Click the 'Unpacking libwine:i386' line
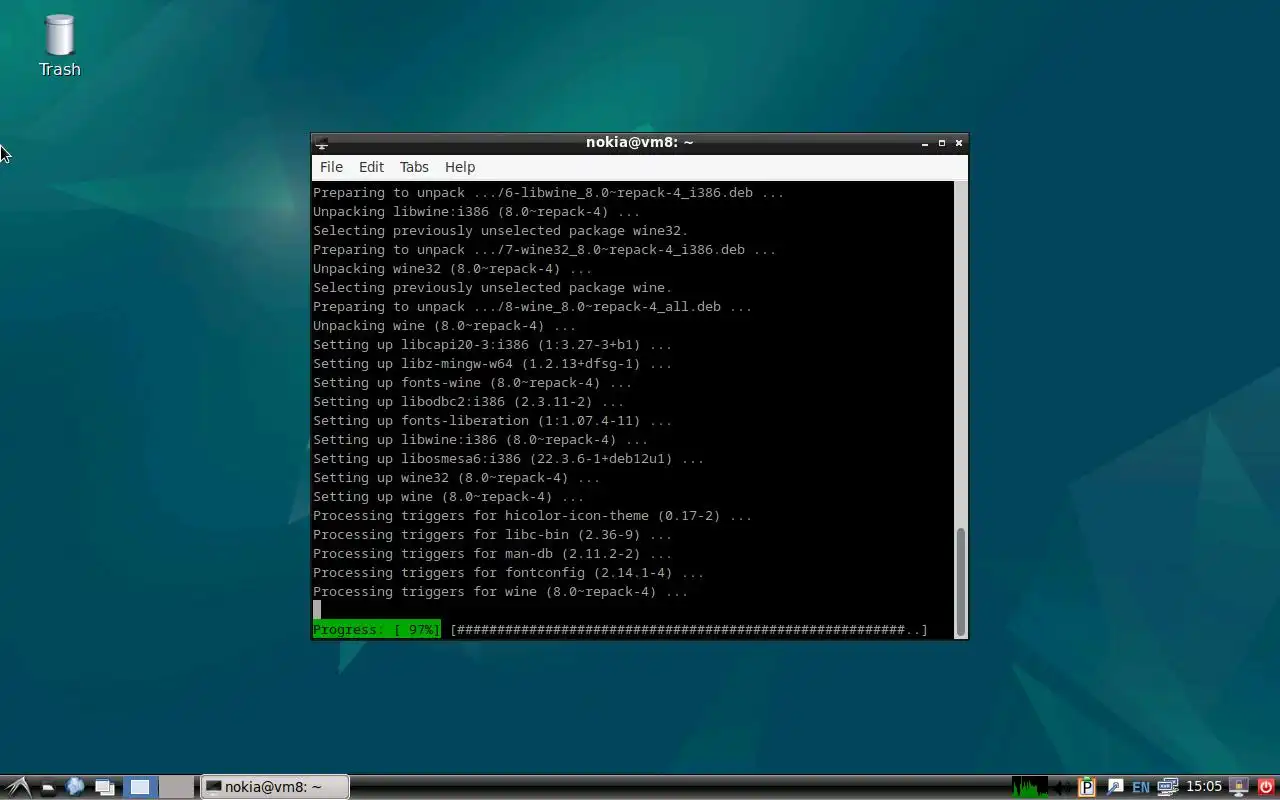The height and width of the screenshot is (800, 1280). click(x=477, y=212)
